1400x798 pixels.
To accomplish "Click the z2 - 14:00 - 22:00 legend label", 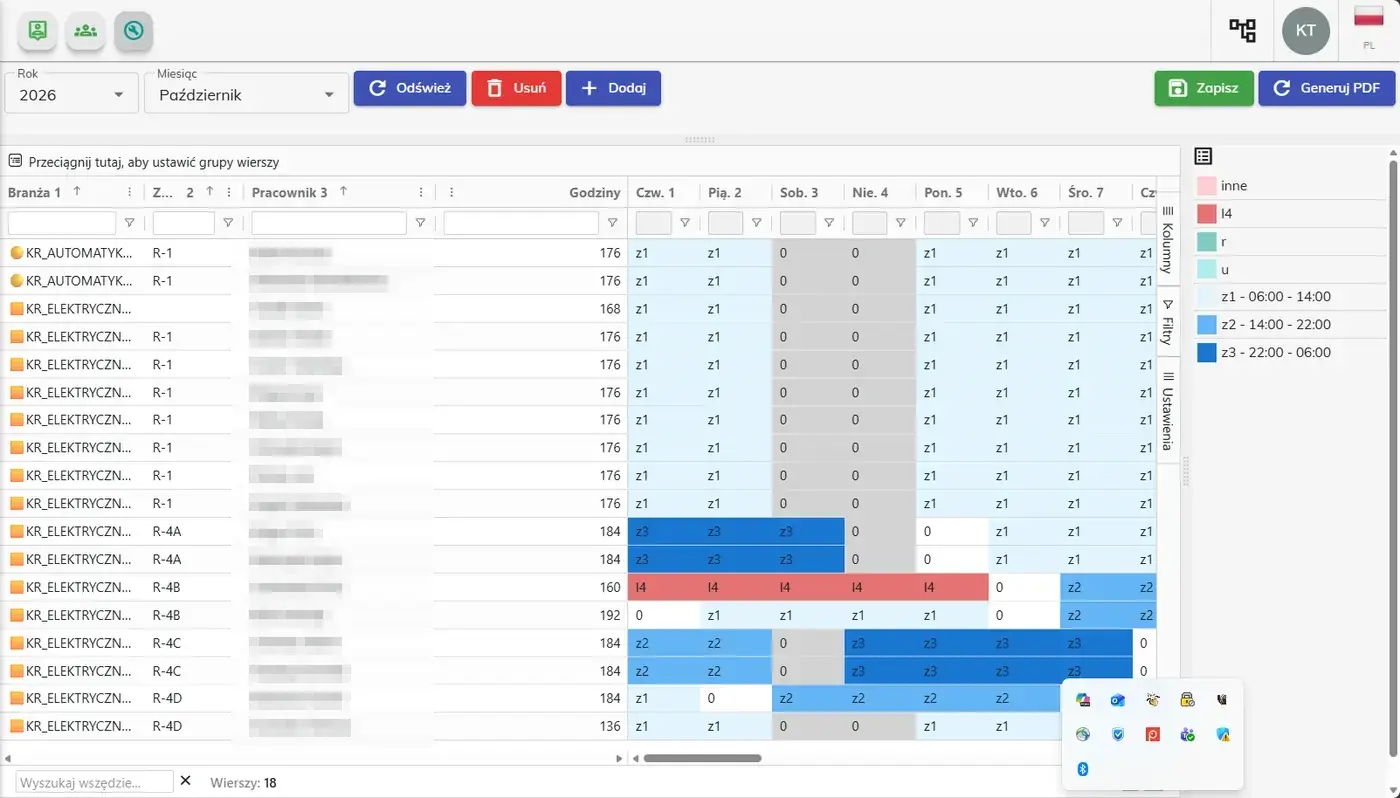I will tap(1275, 325).
